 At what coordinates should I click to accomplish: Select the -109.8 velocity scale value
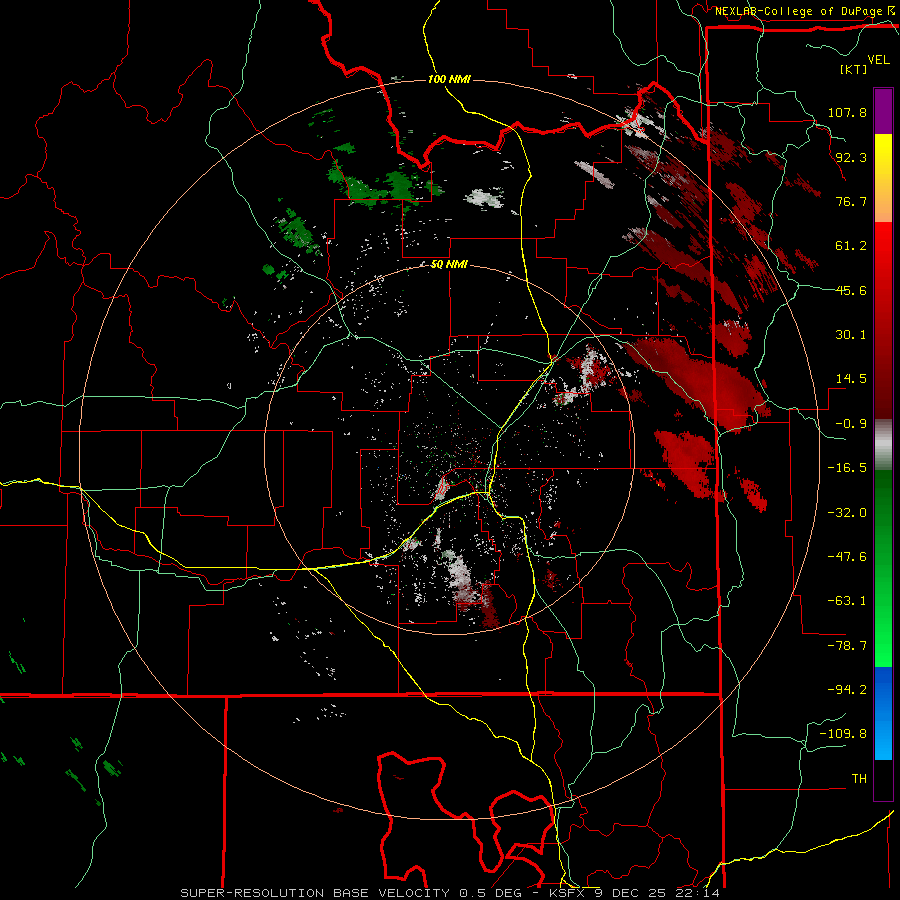(843, 734)
